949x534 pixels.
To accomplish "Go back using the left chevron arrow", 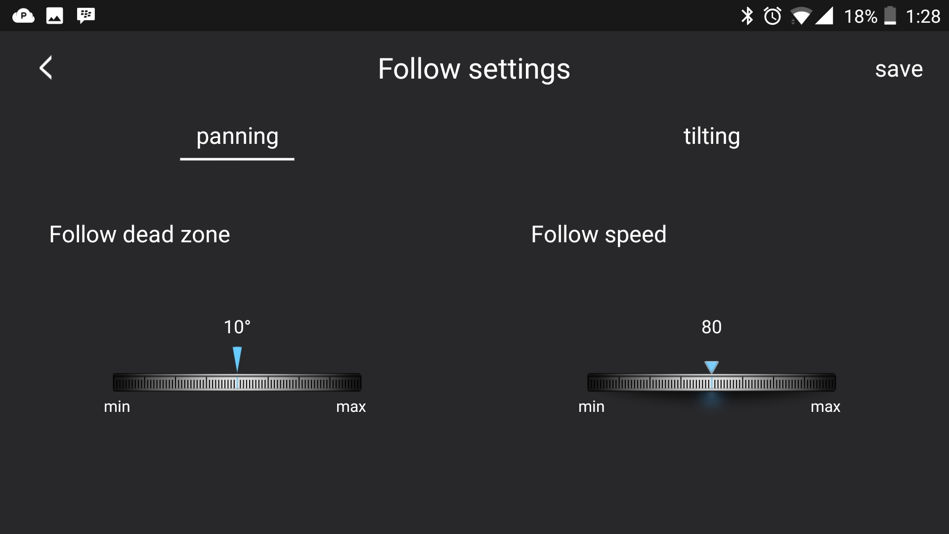I will click(46, 68).
